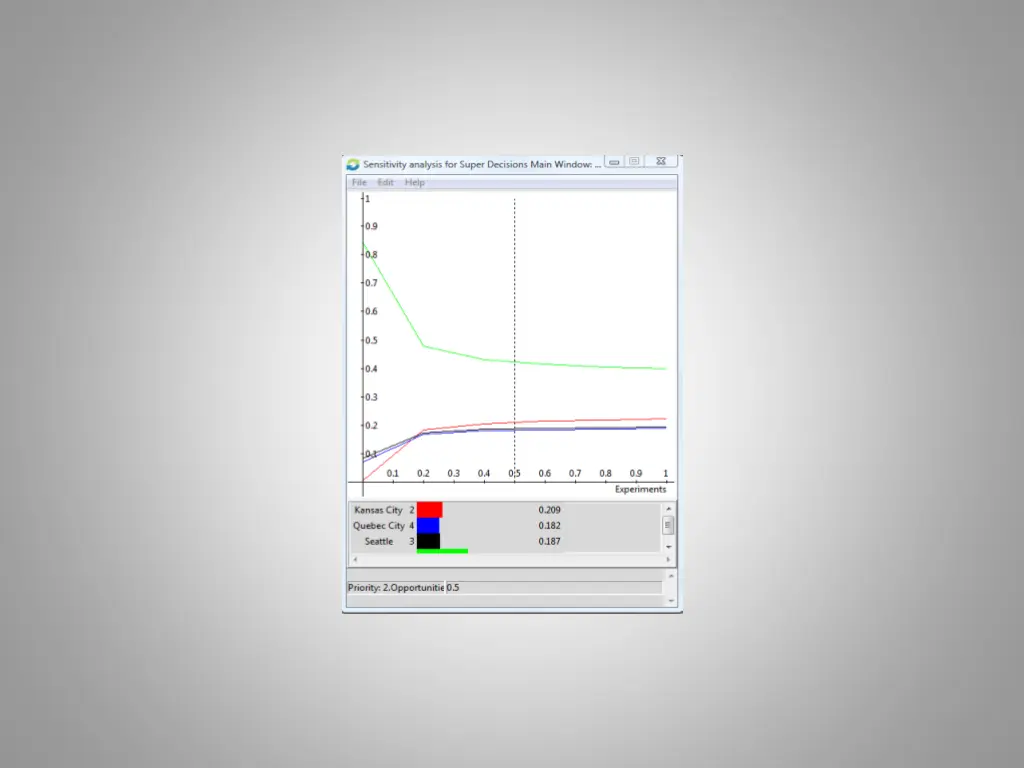Click the alternatives list scroll left arrow
The image size is (1024, 768).
(355, 559)
